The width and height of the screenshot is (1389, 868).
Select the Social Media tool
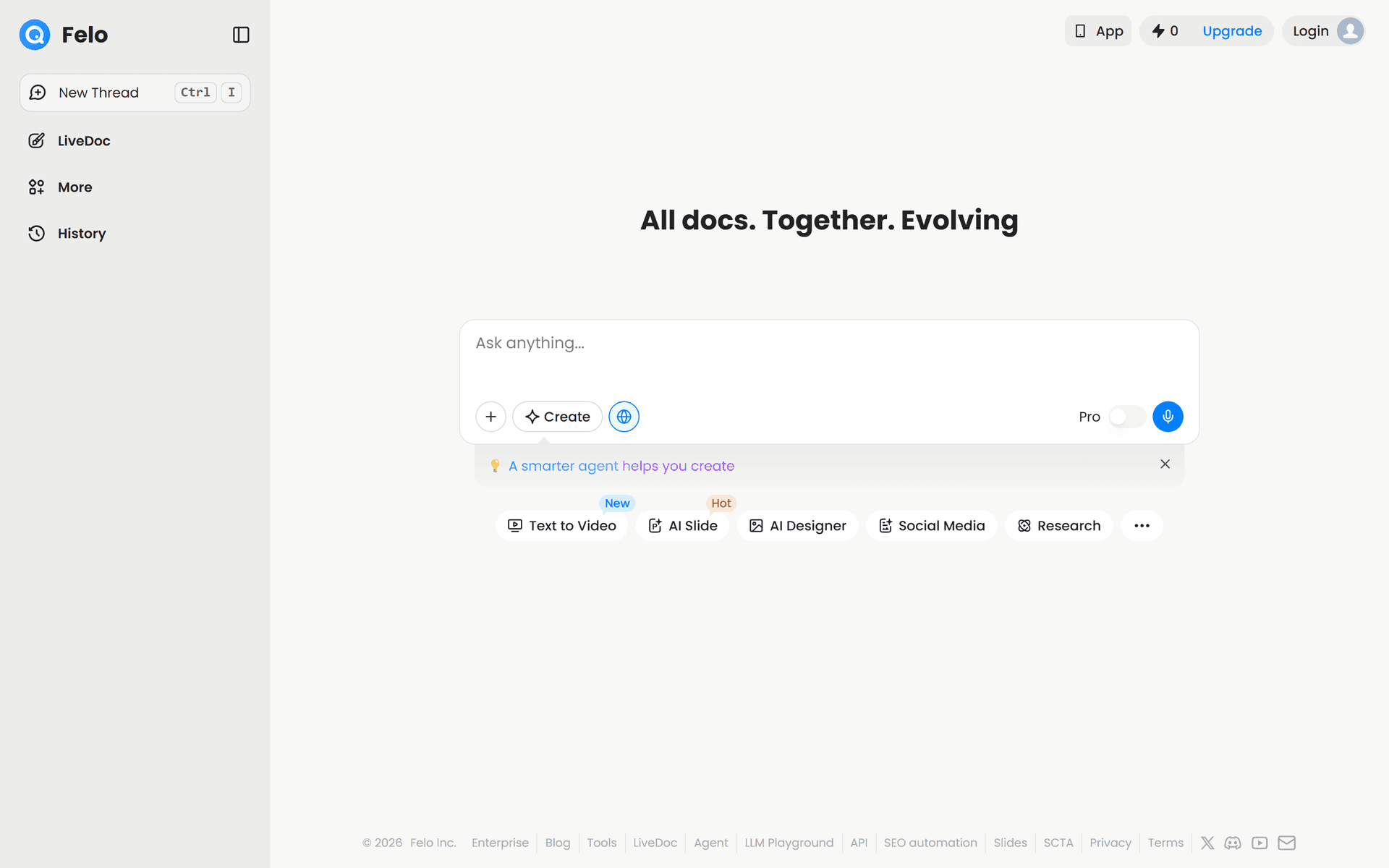click(x=931, y=526)
